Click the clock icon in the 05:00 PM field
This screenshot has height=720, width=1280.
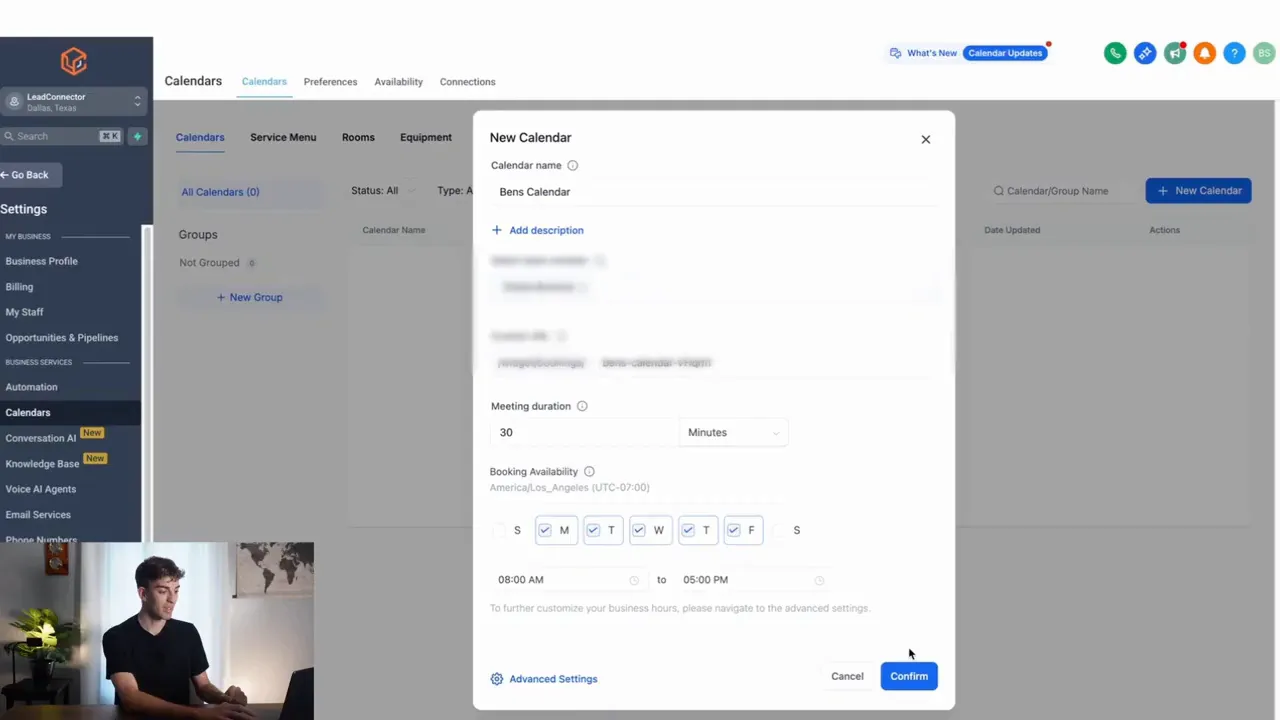click(x=819, y=580)
